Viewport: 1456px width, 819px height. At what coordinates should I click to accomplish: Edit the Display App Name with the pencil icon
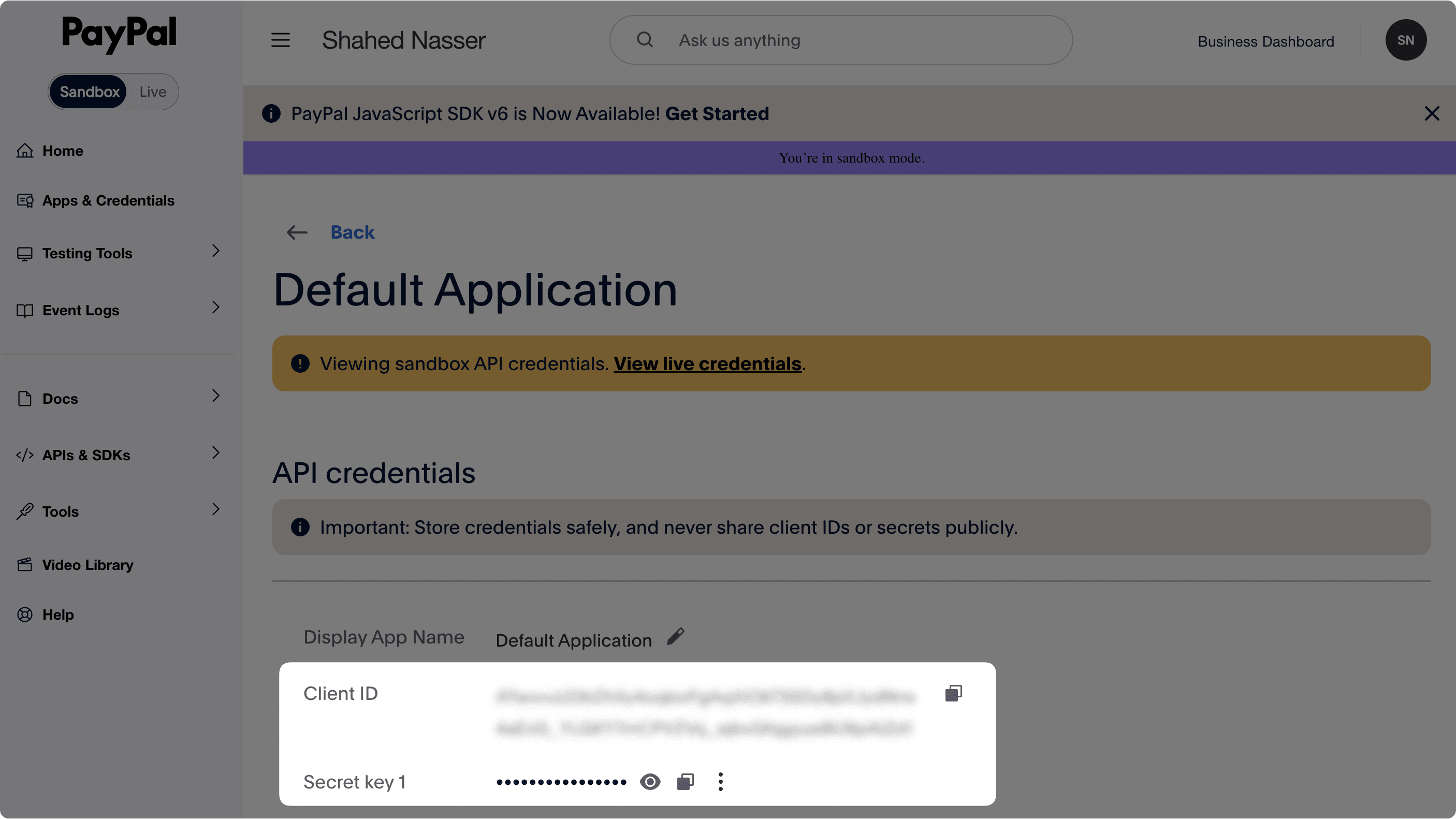click(675, 636)
